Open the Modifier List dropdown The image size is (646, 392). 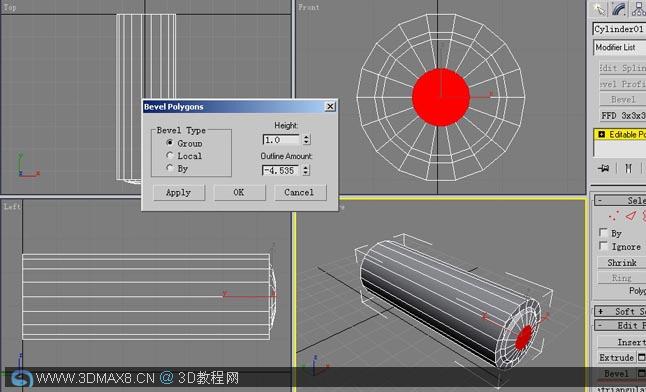pyautogui.click(x=620, y=47)
